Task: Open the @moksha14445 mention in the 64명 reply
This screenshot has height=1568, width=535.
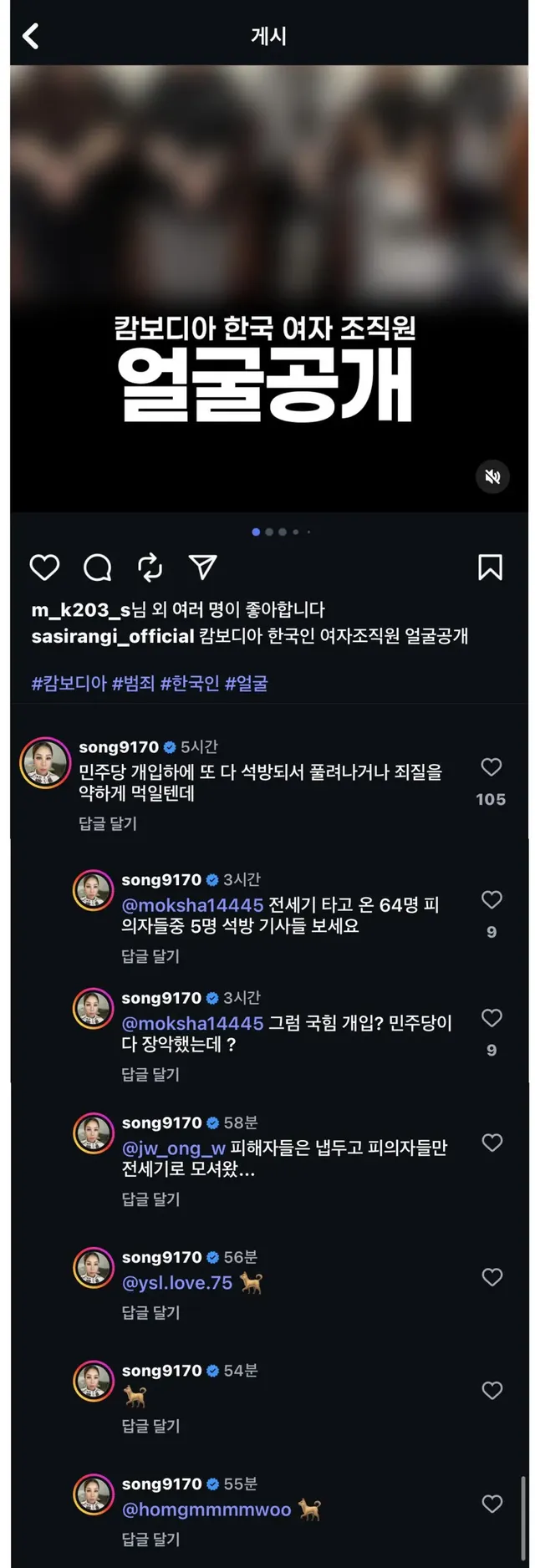Action: (x=193, y=905)
